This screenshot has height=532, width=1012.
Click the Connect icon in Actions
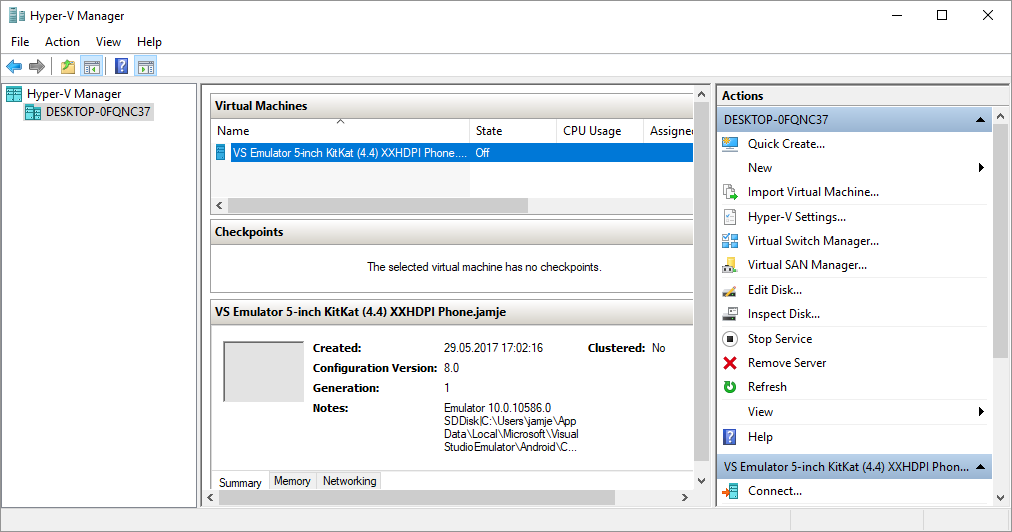pyautogui.click(x=730, y=491)
